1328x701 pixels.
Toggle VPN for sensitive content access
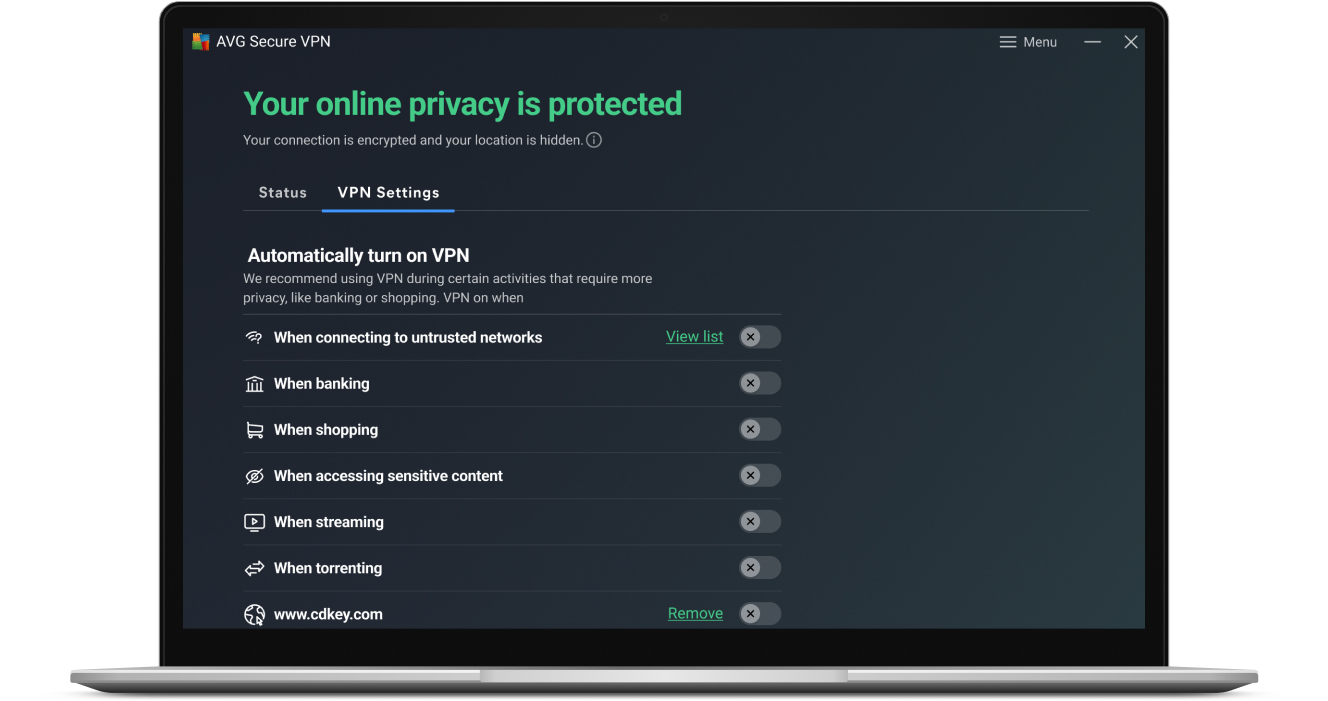[759, 475]
